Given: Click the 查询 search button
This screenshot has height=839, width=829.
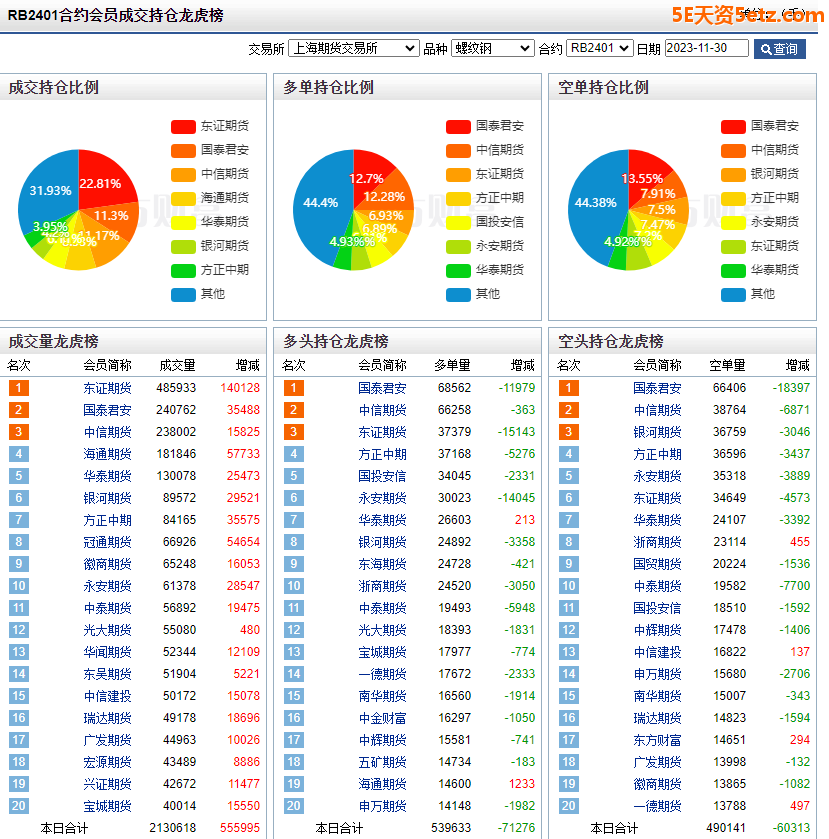Looking at the screenshot, I should click(779, 49).
